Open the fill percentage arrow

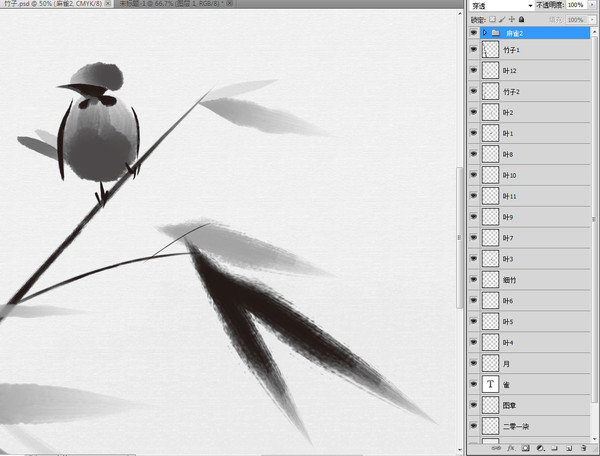(x=592, y=20)
